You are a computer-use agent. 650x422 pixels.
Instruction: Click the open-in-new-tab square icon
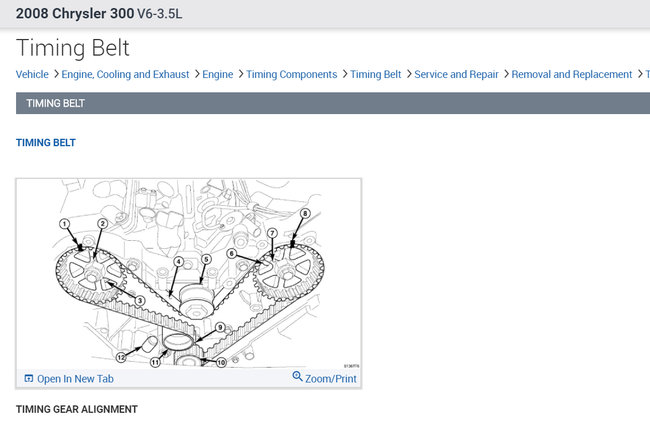[x=29, y=378]
